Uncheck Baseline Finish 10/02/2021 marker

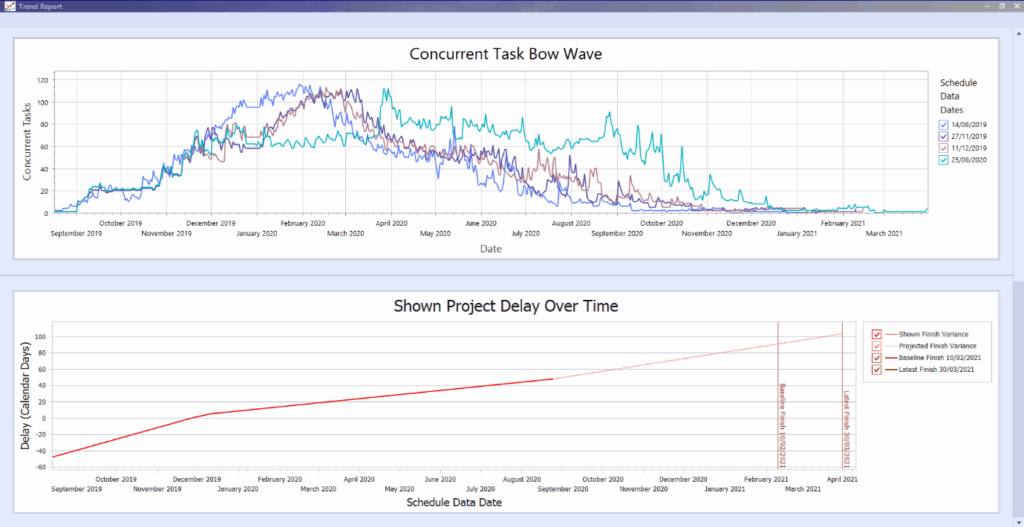click(877, 358)
